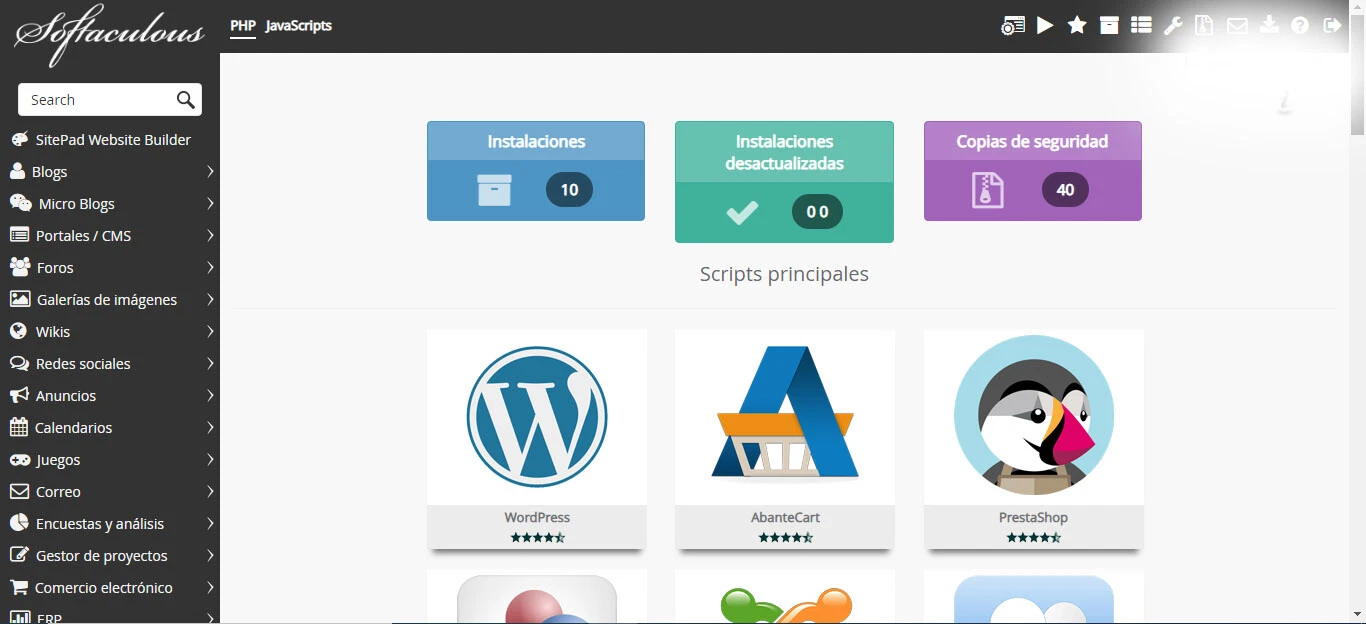The image size is (1366, 624).
Task: Expand Encuestas y análisis chevron
Action: click(210, 523)
